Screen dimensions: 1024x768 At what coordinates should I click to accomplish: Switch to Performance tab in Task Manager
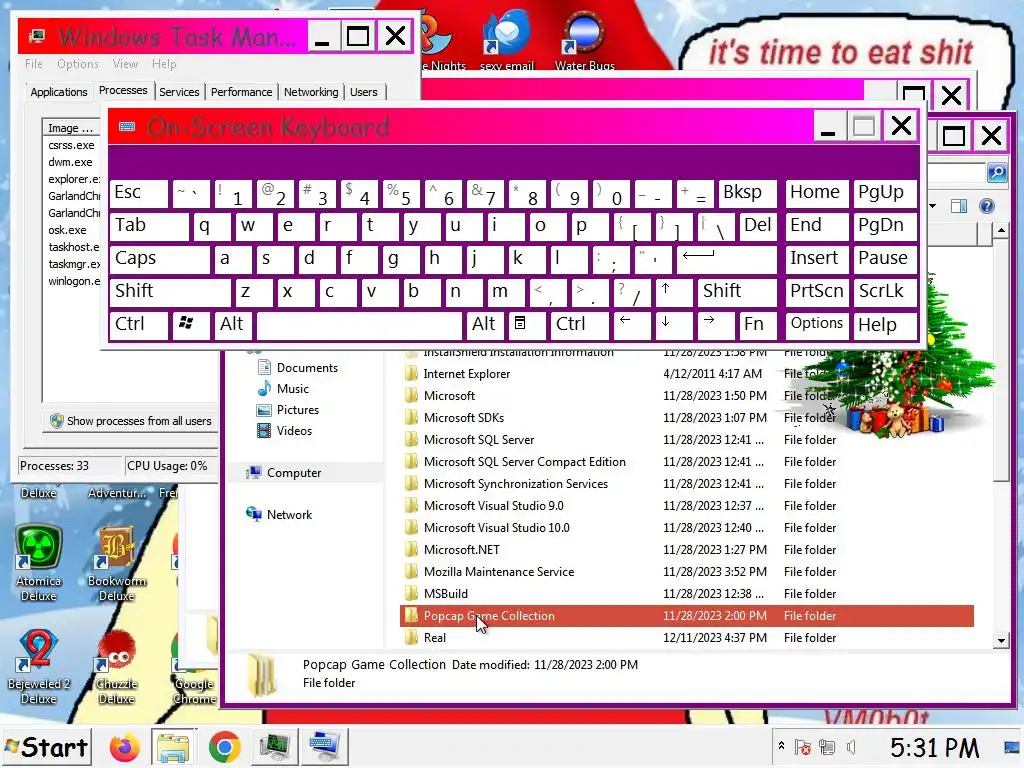point(241,92)
